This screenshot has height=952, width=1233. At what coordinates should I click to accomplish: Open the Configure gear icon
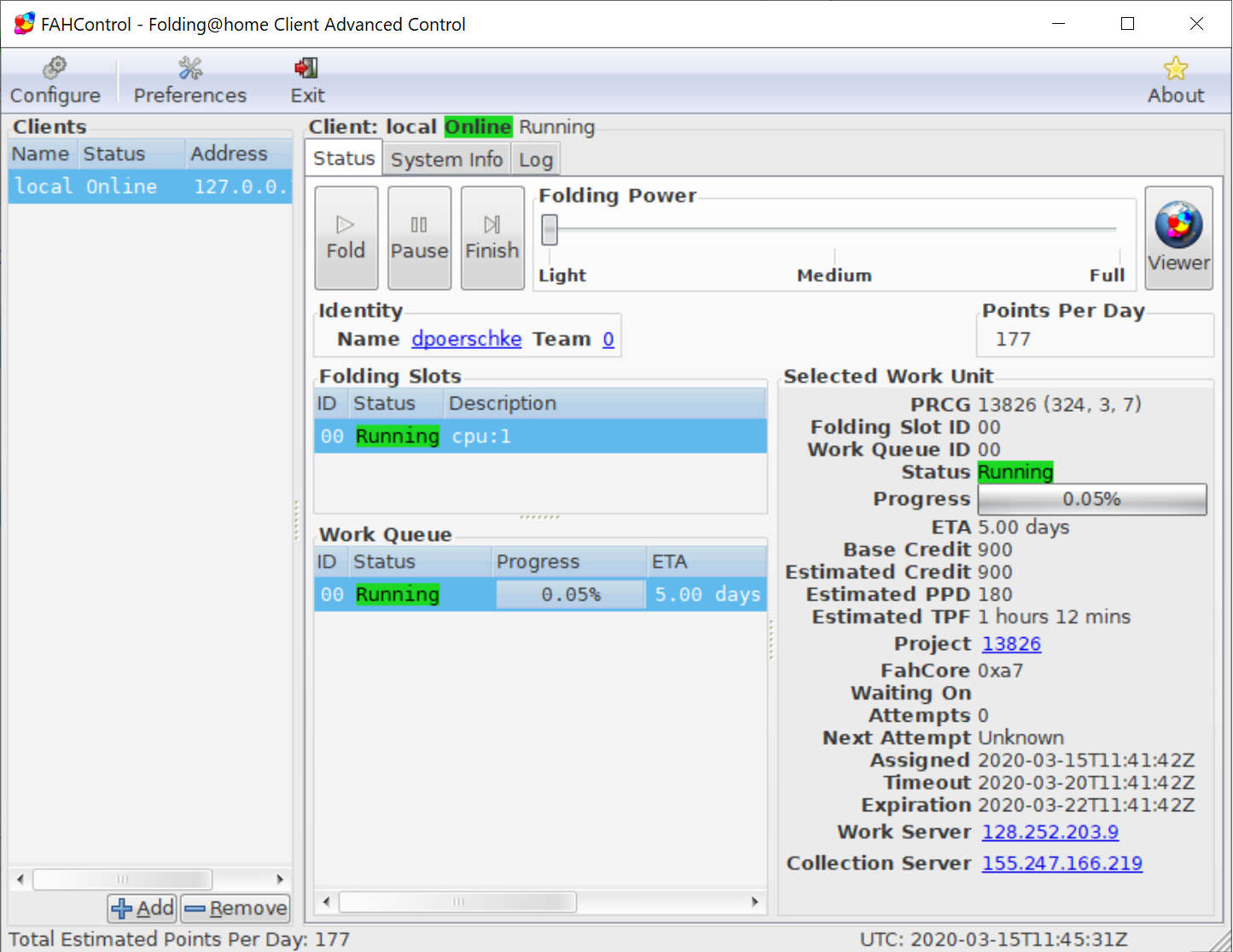55,68
